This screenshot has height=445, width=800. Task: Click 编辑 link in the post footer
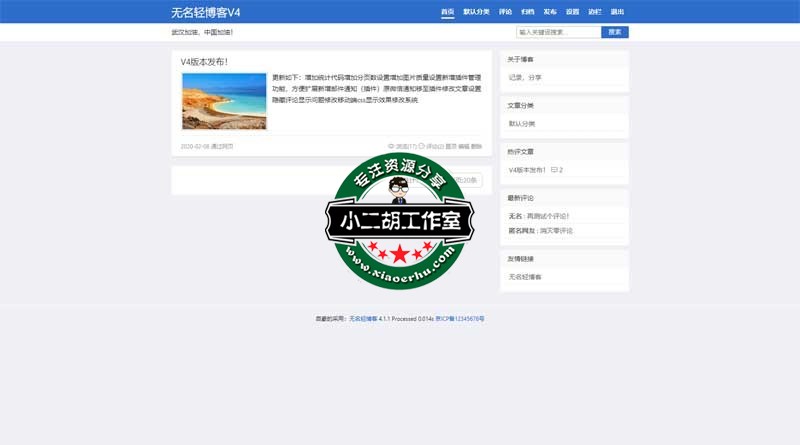(x=464, y=146)
